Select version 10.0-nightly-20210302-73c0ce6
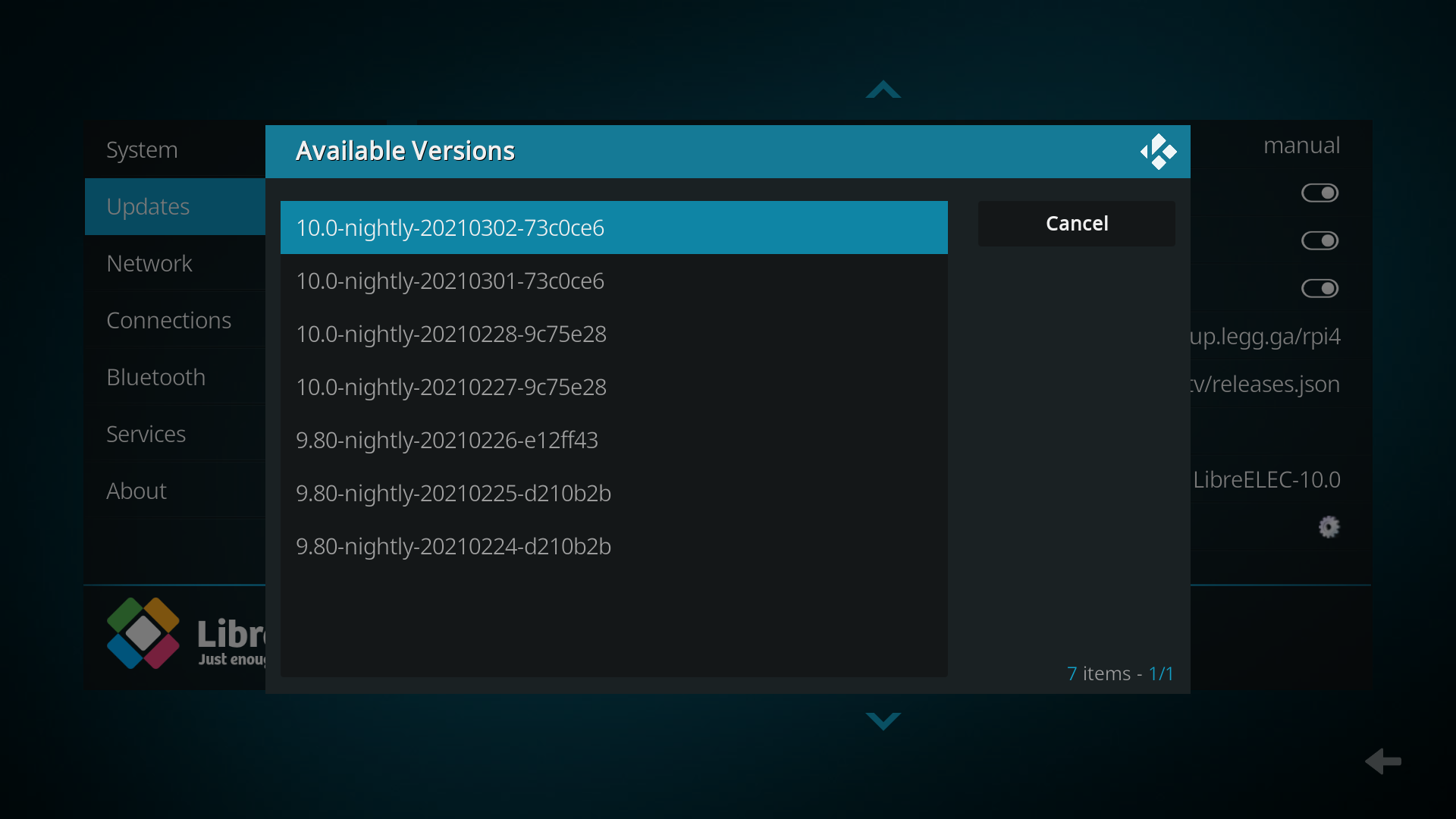The height and width of the screenshot is (819, 1456). 613,227
